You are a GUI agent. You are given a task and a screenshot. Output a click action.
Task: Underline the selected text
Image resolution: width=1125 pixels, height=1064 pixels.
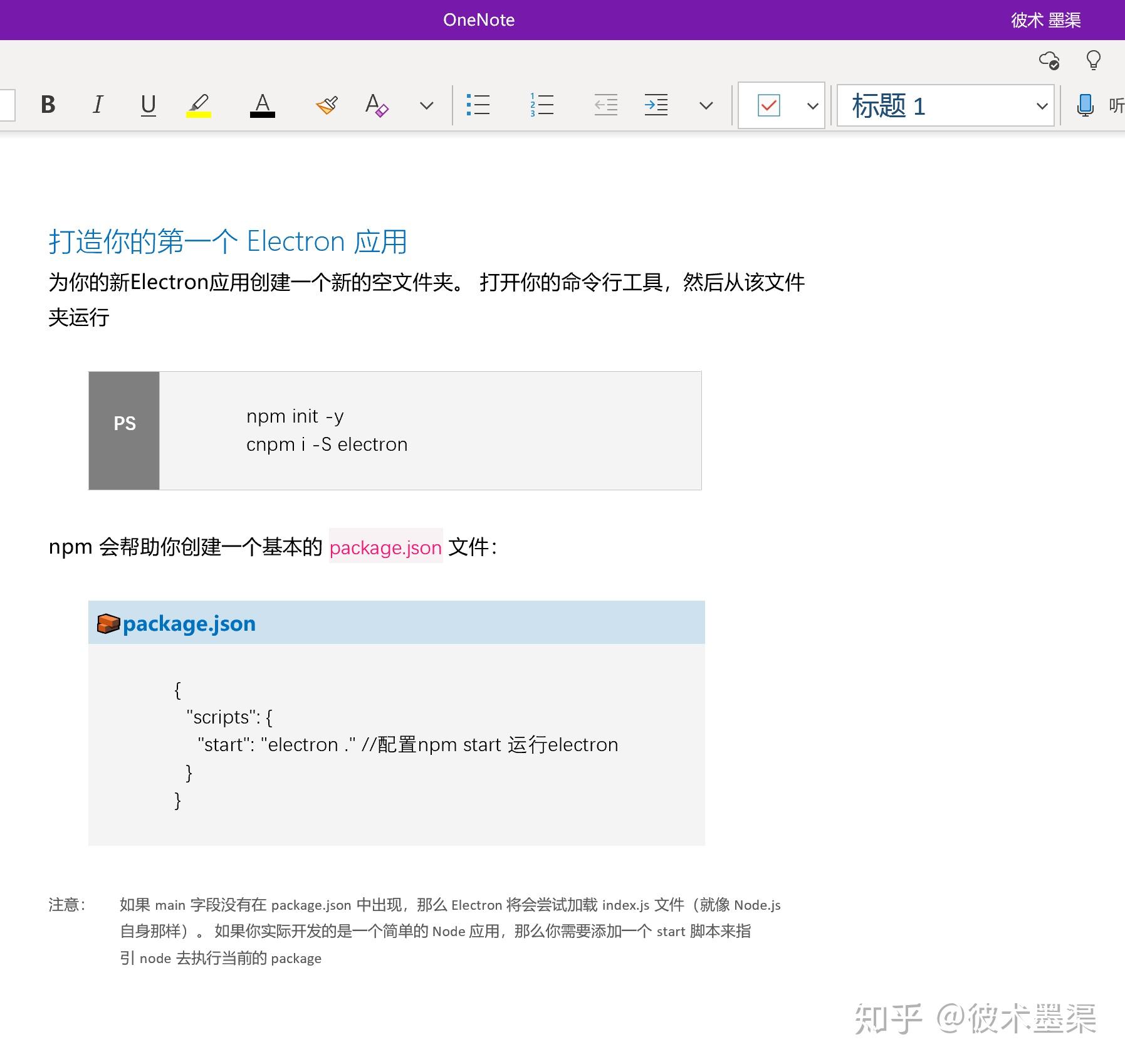[149, 105]
